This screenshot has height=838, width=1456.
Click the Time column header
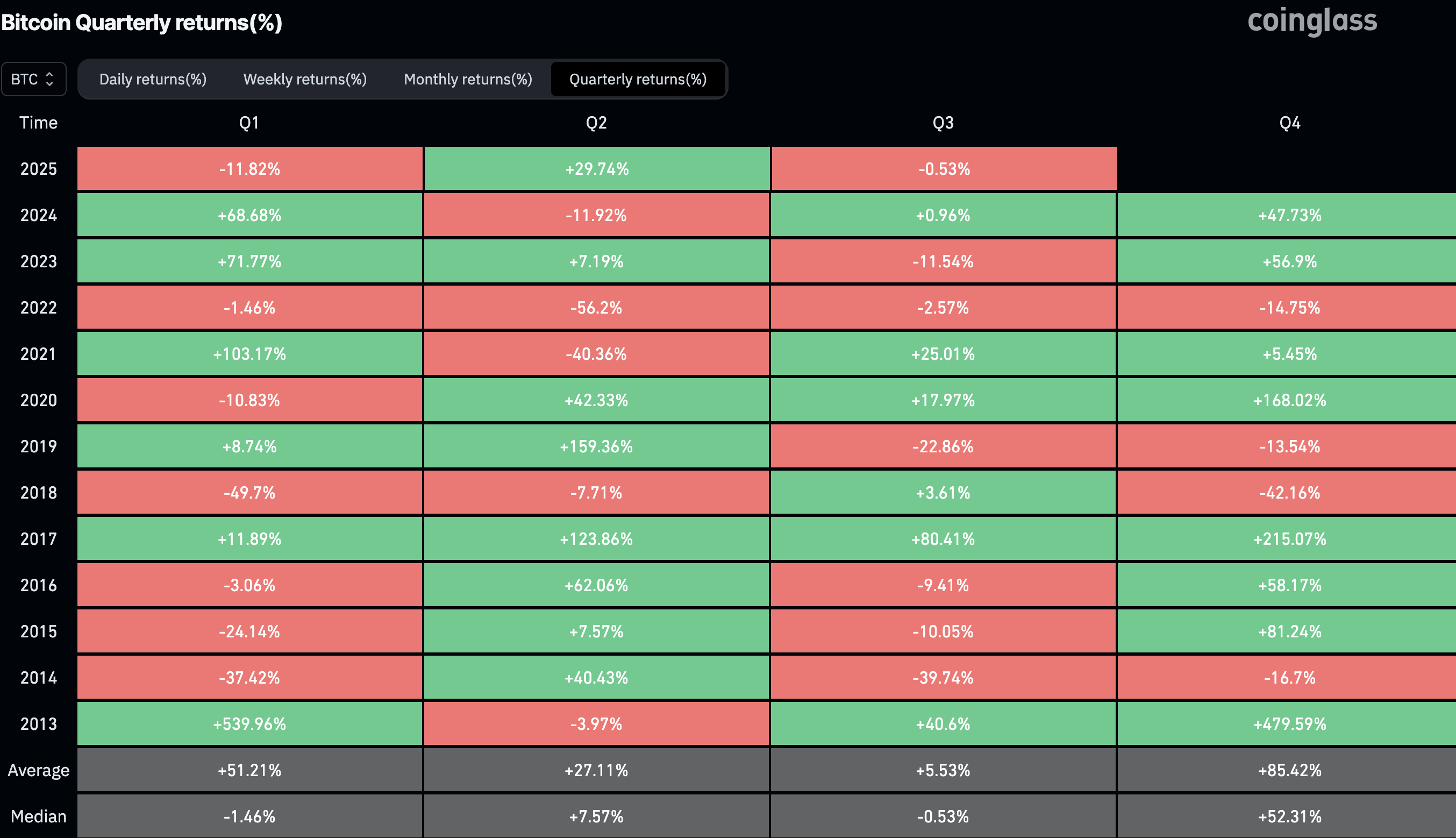(38, 122)
